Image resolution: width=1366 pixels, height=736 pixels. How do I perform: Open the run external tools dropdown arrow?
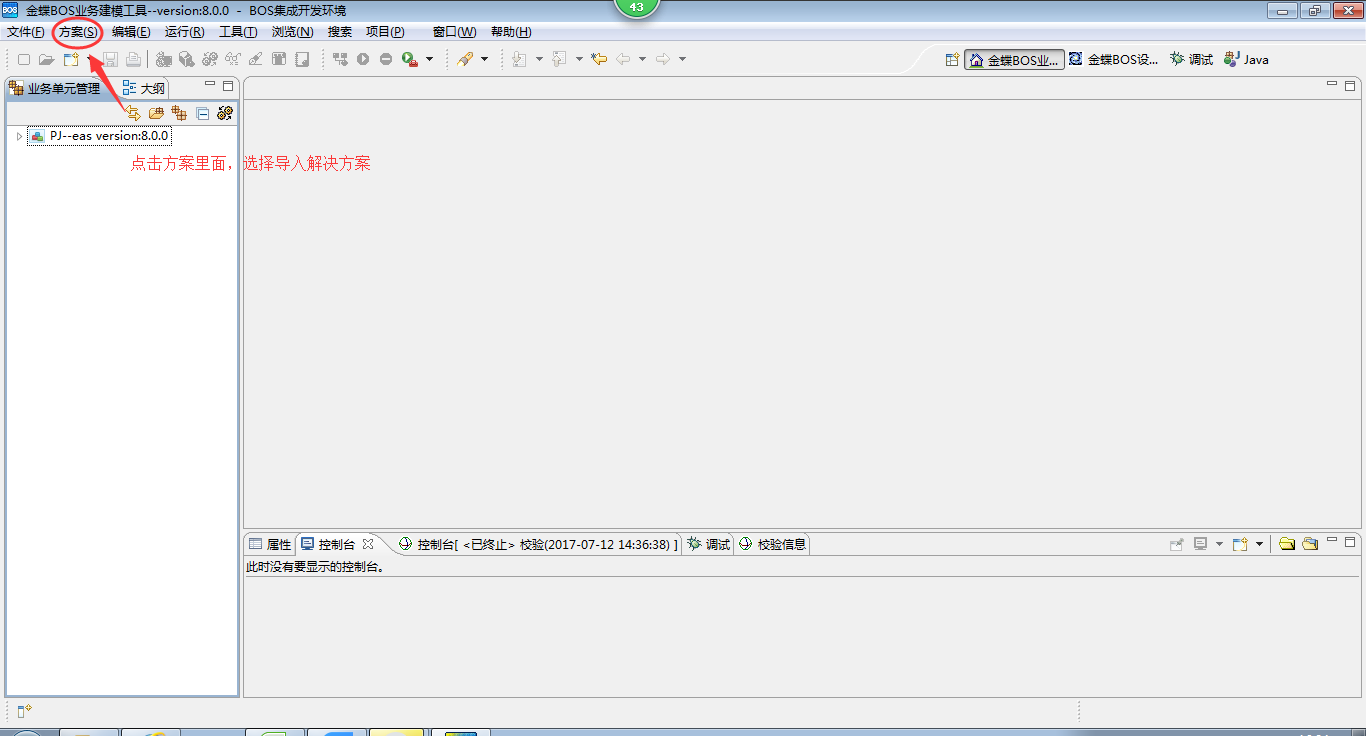(x=430, y=59)
